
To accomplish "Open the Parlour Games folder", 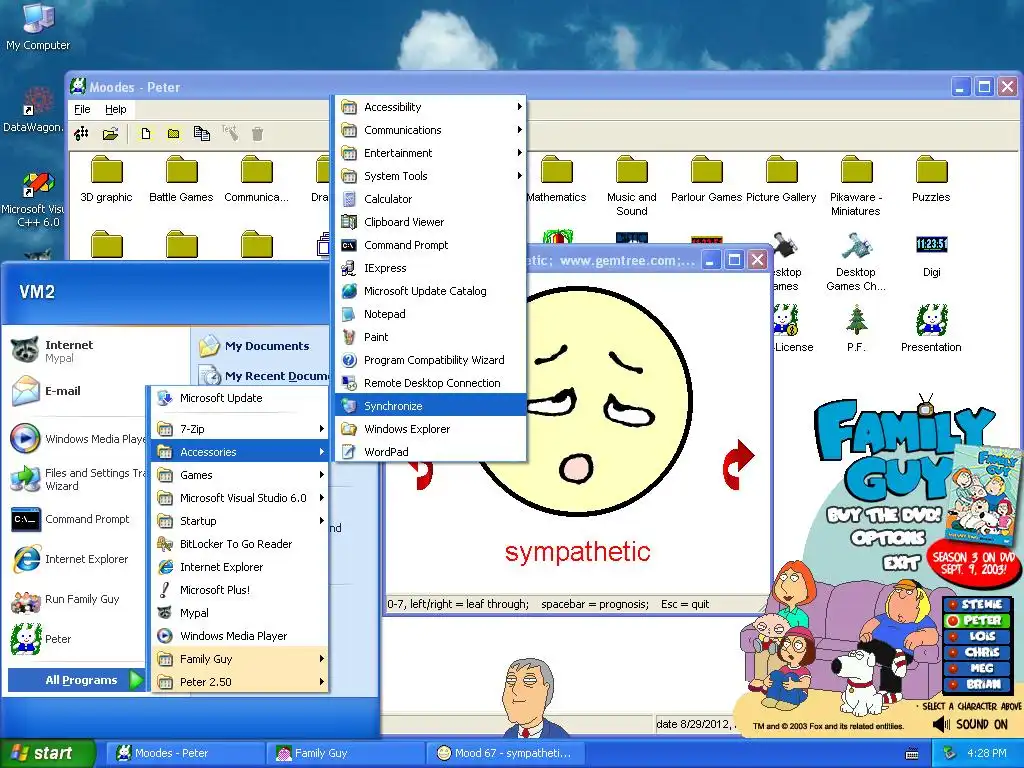I will click(707, 179).
